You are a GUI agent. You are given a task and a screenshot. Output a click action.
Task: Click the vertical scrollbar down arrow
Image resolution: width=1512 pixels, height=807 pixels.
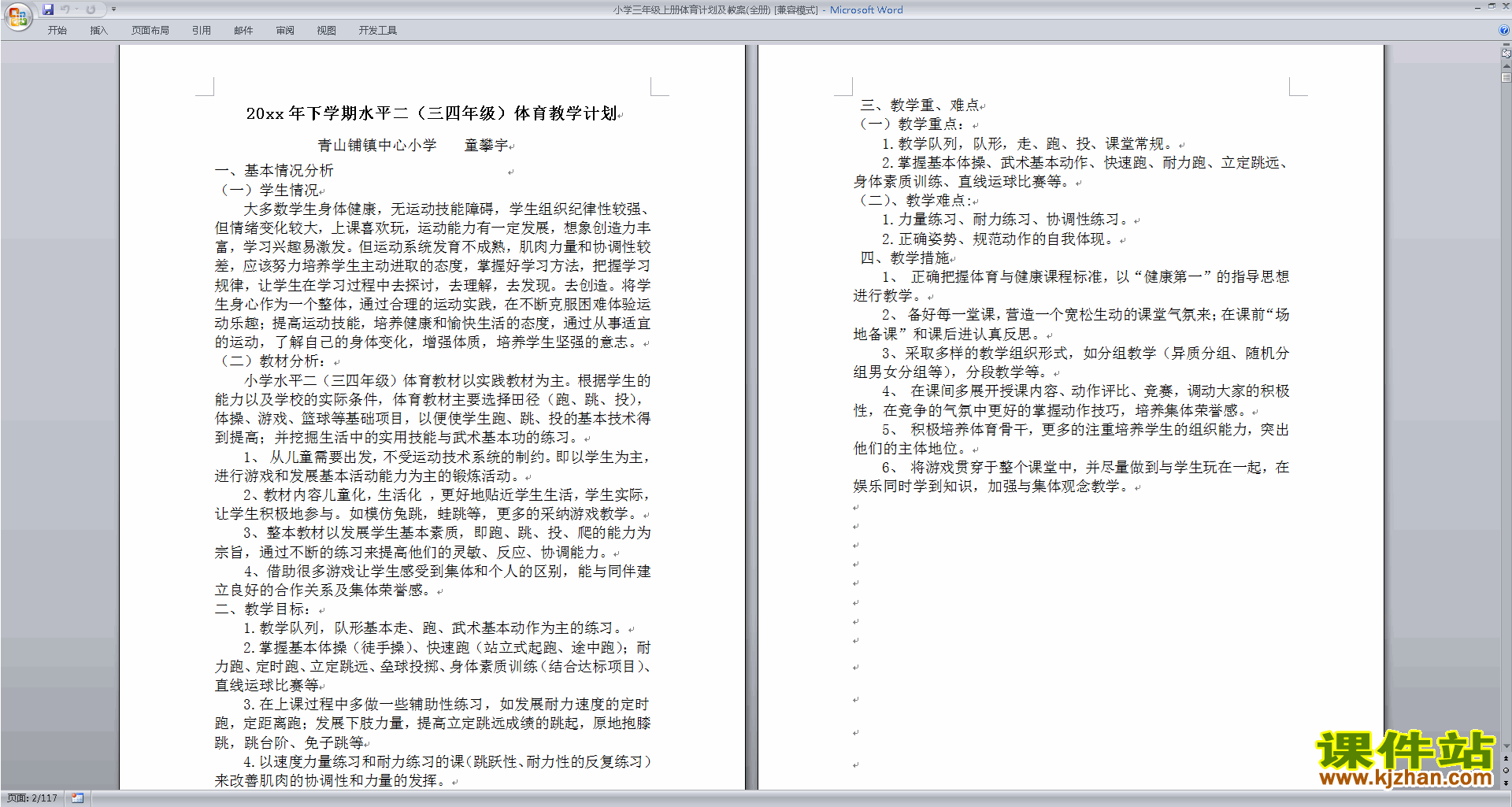(x=1506, y=746)
